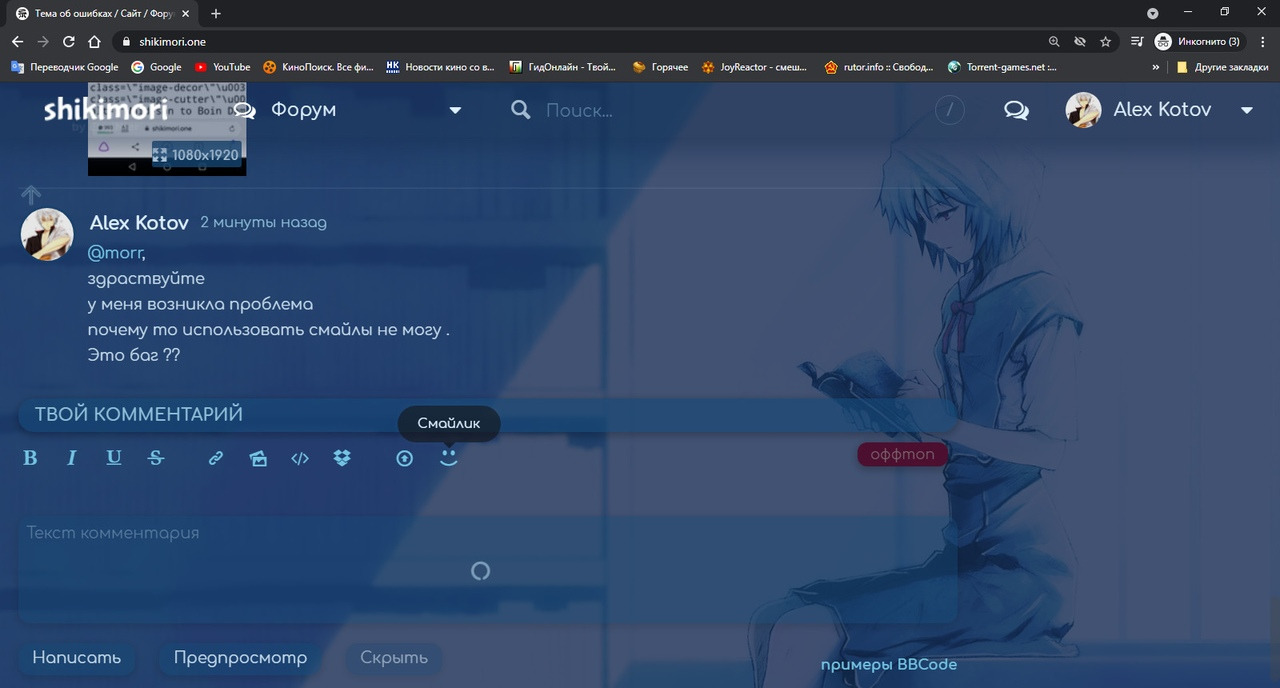
Task: Apply strikethrough formatting
Action: [156, 458]
